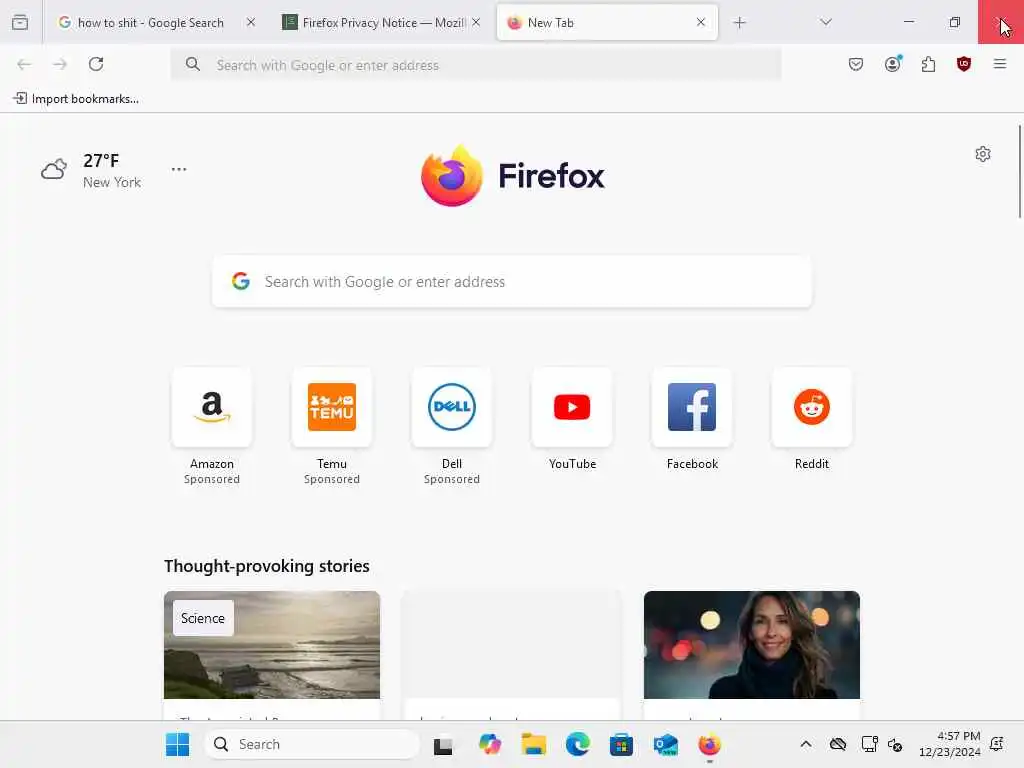Click the page vertical scrollbar

tap(1019, 171)
